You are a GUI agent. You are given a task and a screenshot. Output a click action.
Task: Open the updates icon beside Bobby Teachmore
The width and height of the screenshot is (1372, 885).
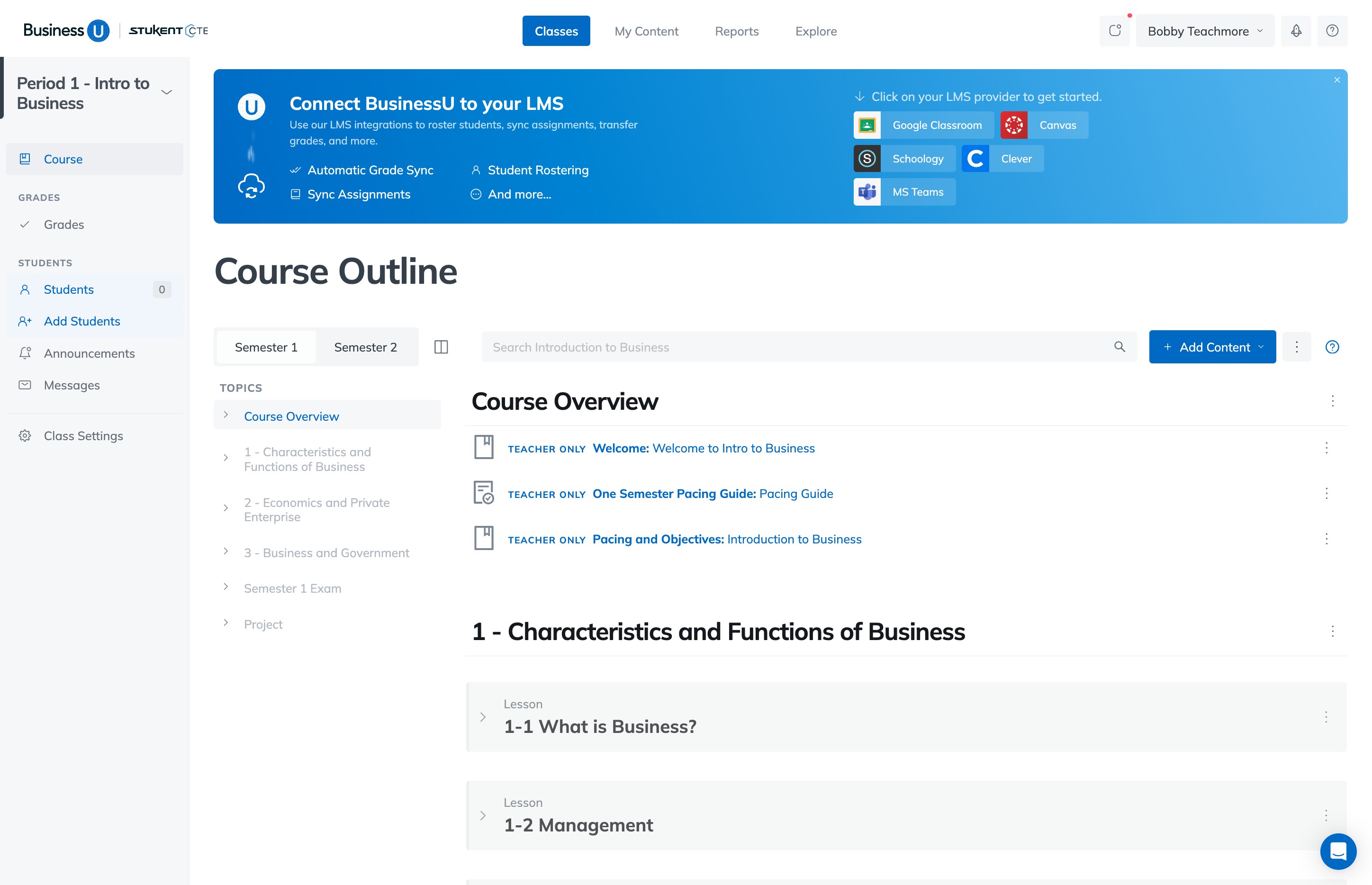[x=1115, y=31]
